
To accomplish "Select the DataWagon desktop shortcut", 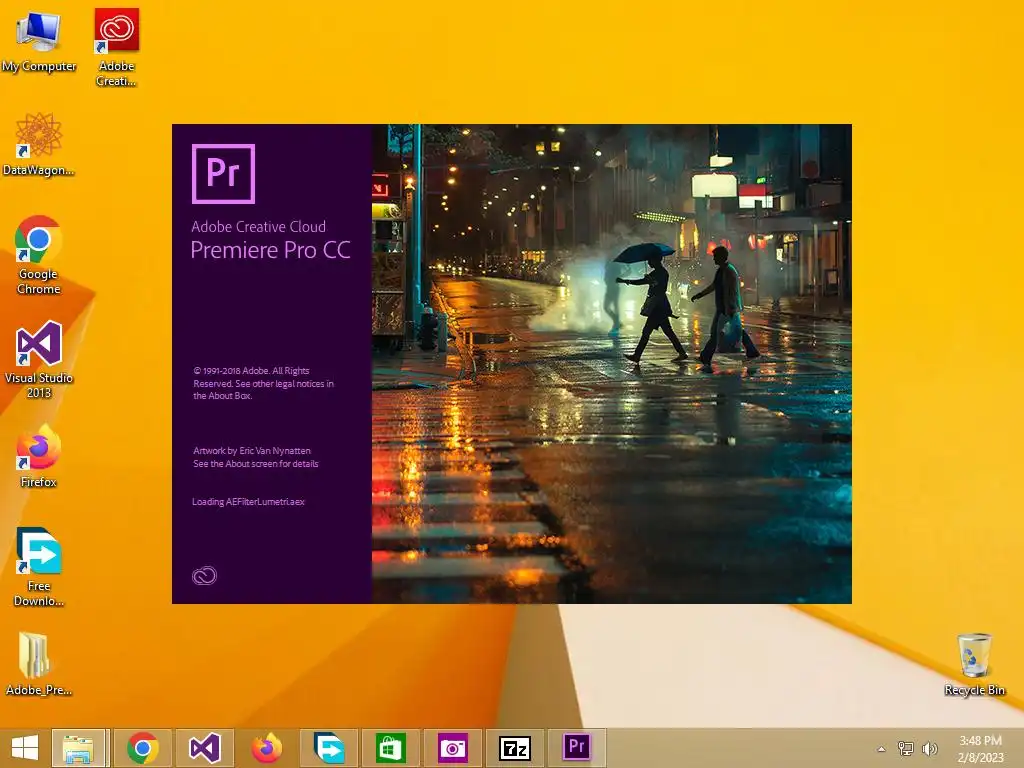I will click(x=39, y=144).
